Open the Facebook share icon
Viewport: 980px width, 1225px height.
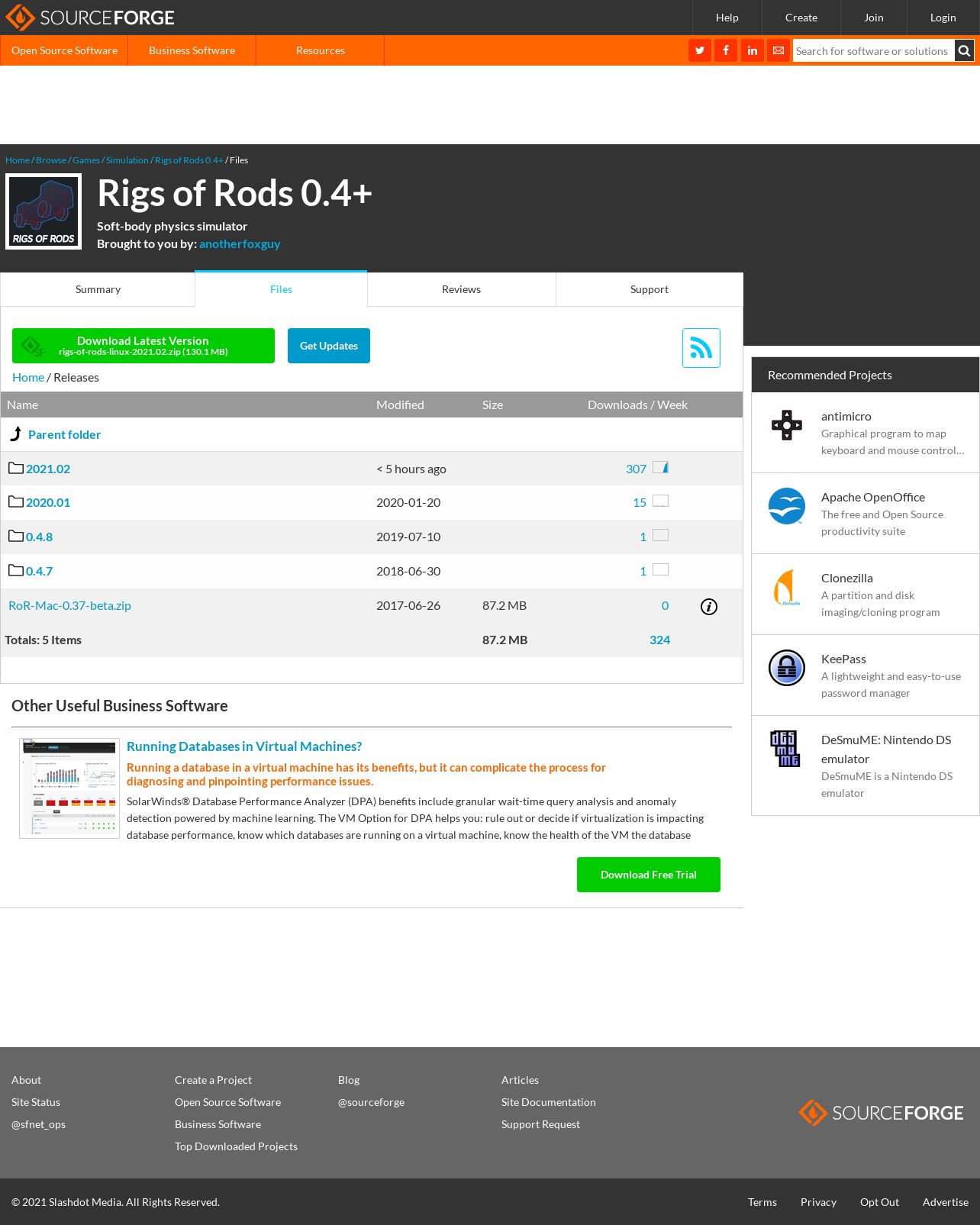[x=726, y=50]
